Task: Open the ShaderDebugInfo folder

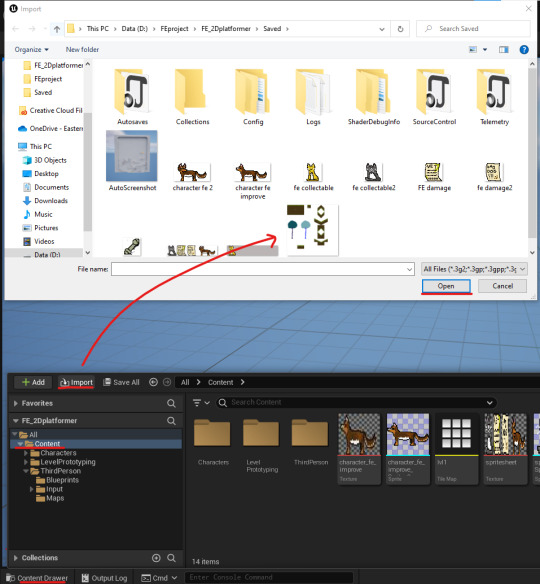Action: [x=374, y=97]
